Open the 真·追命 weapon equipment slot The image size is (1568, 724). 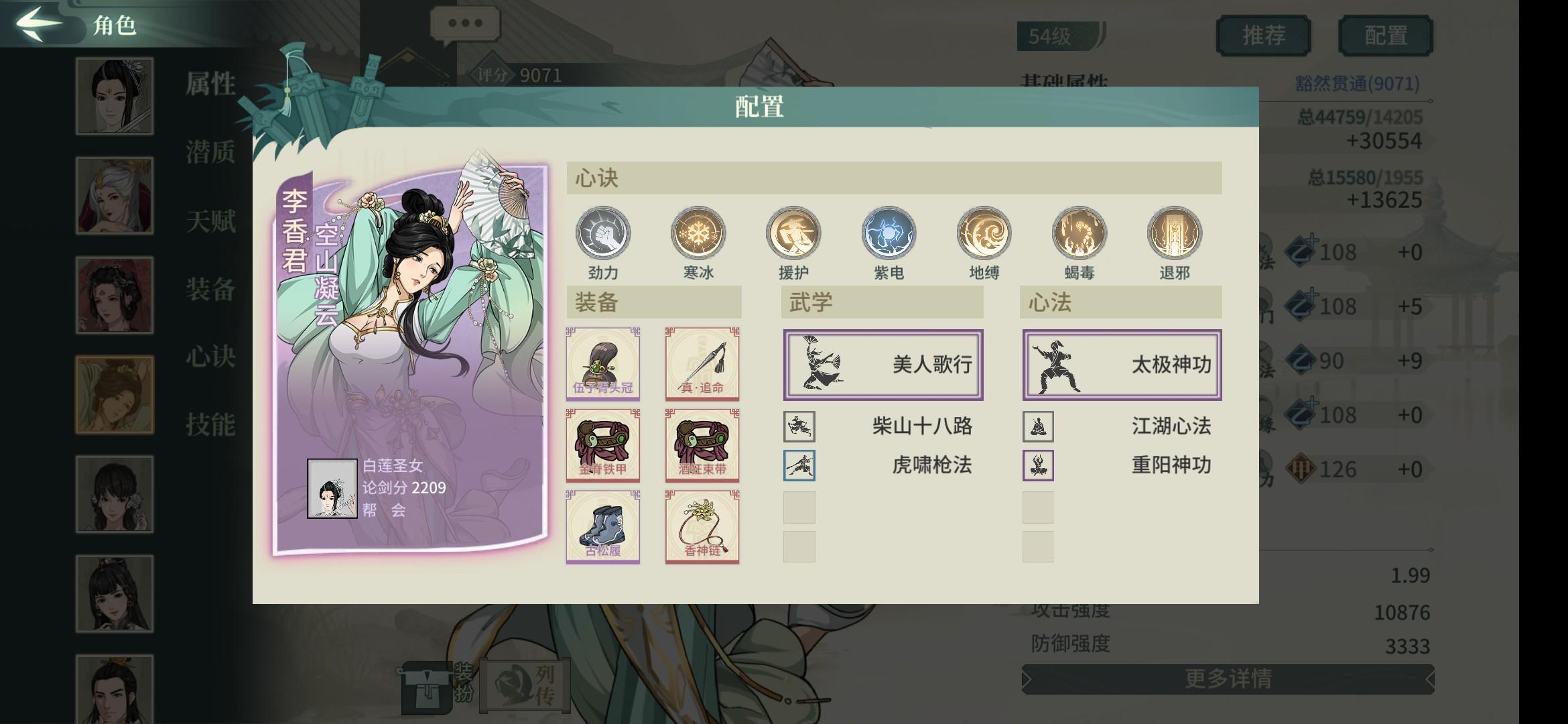pyautogui.click(x=702, y=364)
